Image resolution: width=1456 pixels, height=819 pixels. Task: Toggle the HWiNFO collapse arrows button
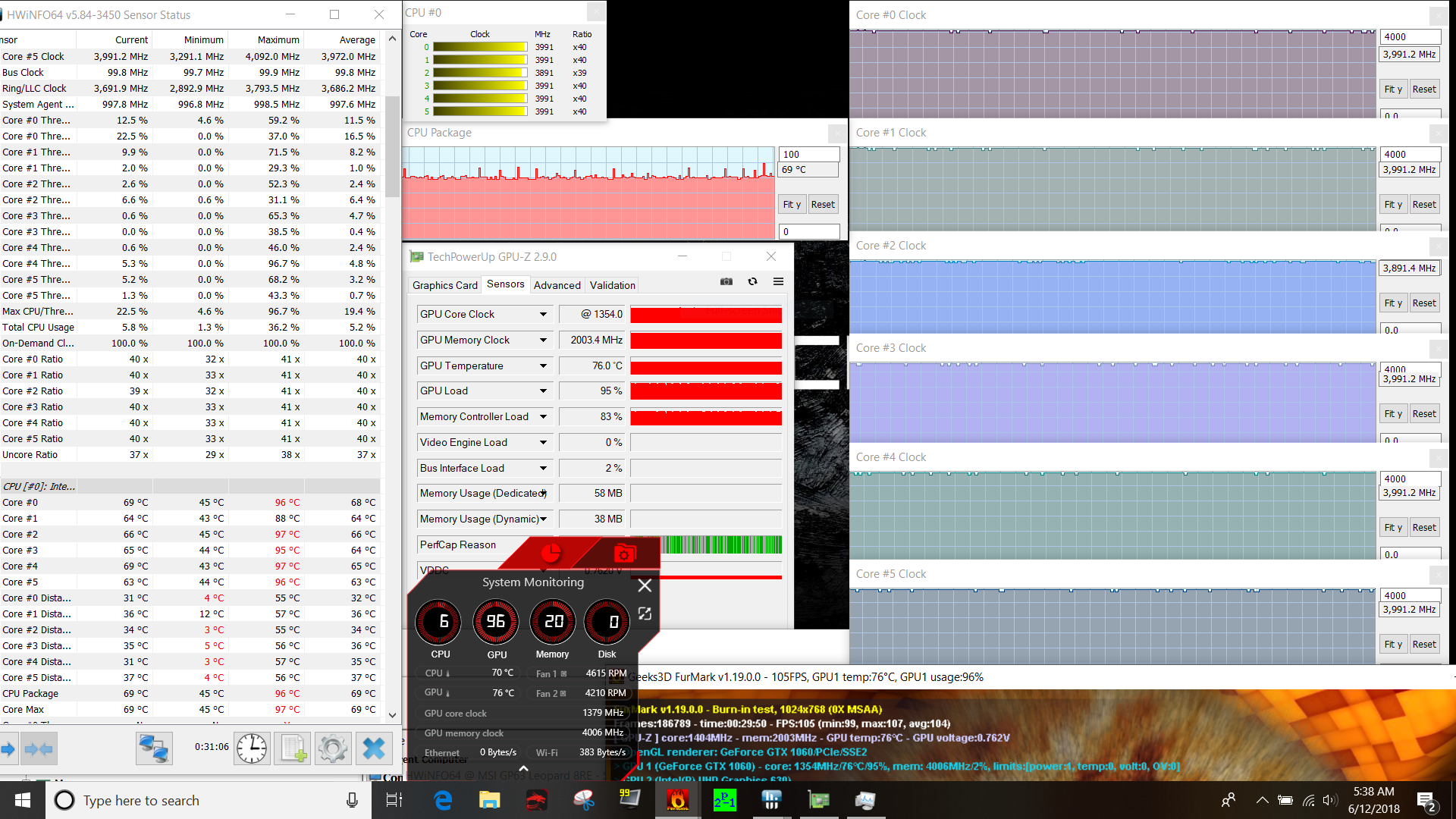[x=39, y=749]
